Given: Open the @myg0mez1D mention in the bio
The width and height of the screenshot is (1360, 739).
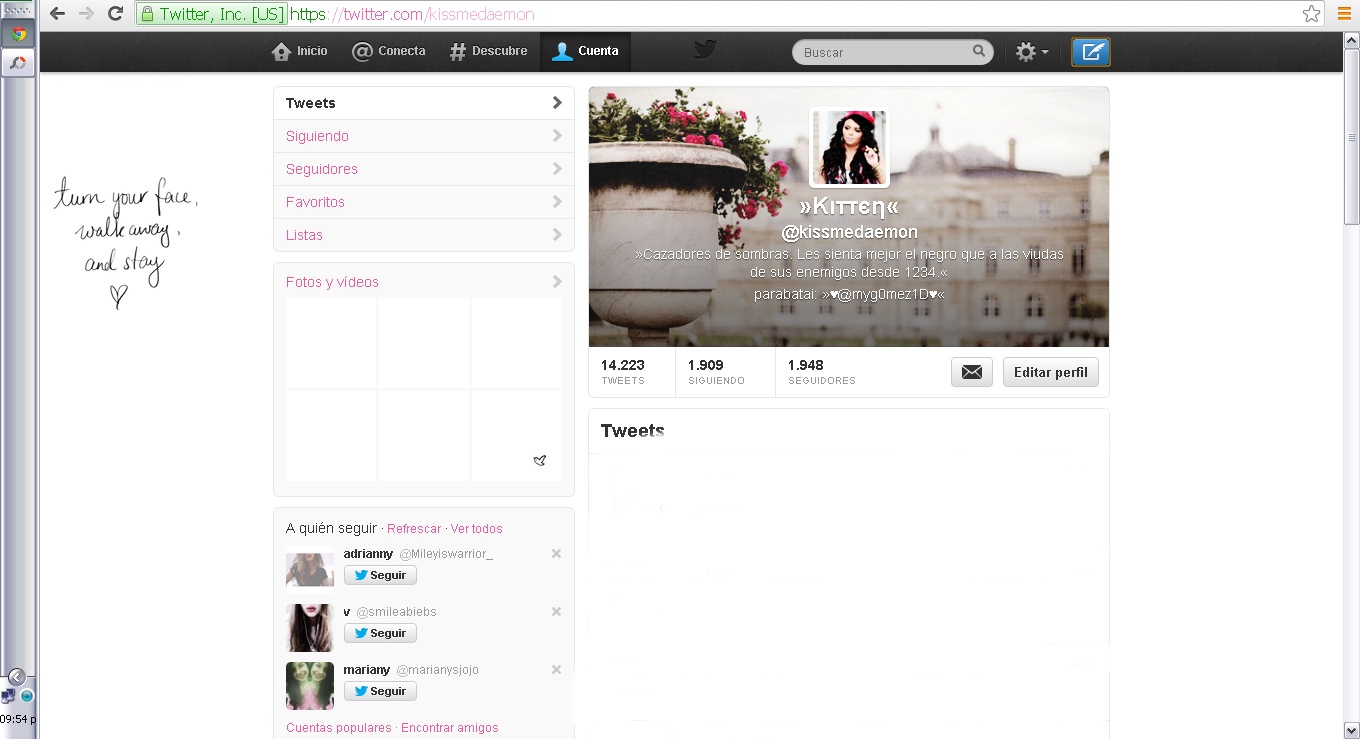Looking at the screenshot, I should (883, 295).
